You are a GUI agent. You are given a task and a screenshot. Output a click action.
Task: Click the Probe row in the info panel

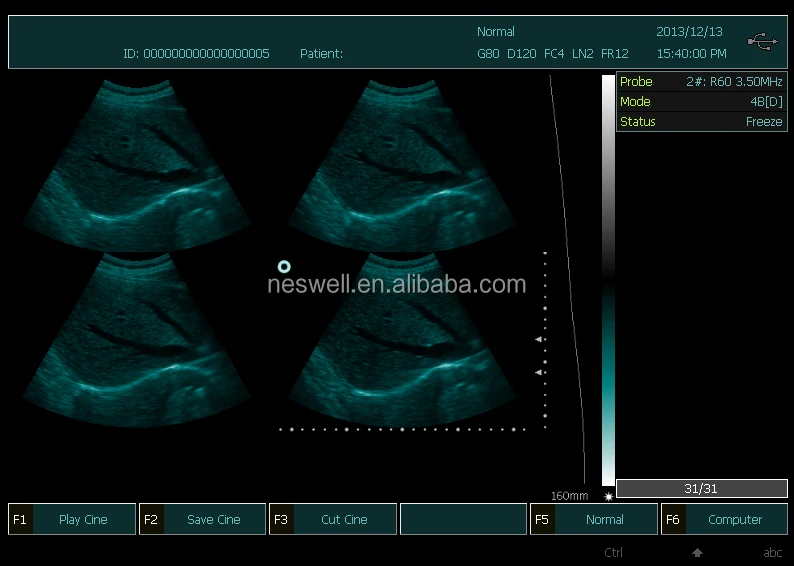coord(702,82)
